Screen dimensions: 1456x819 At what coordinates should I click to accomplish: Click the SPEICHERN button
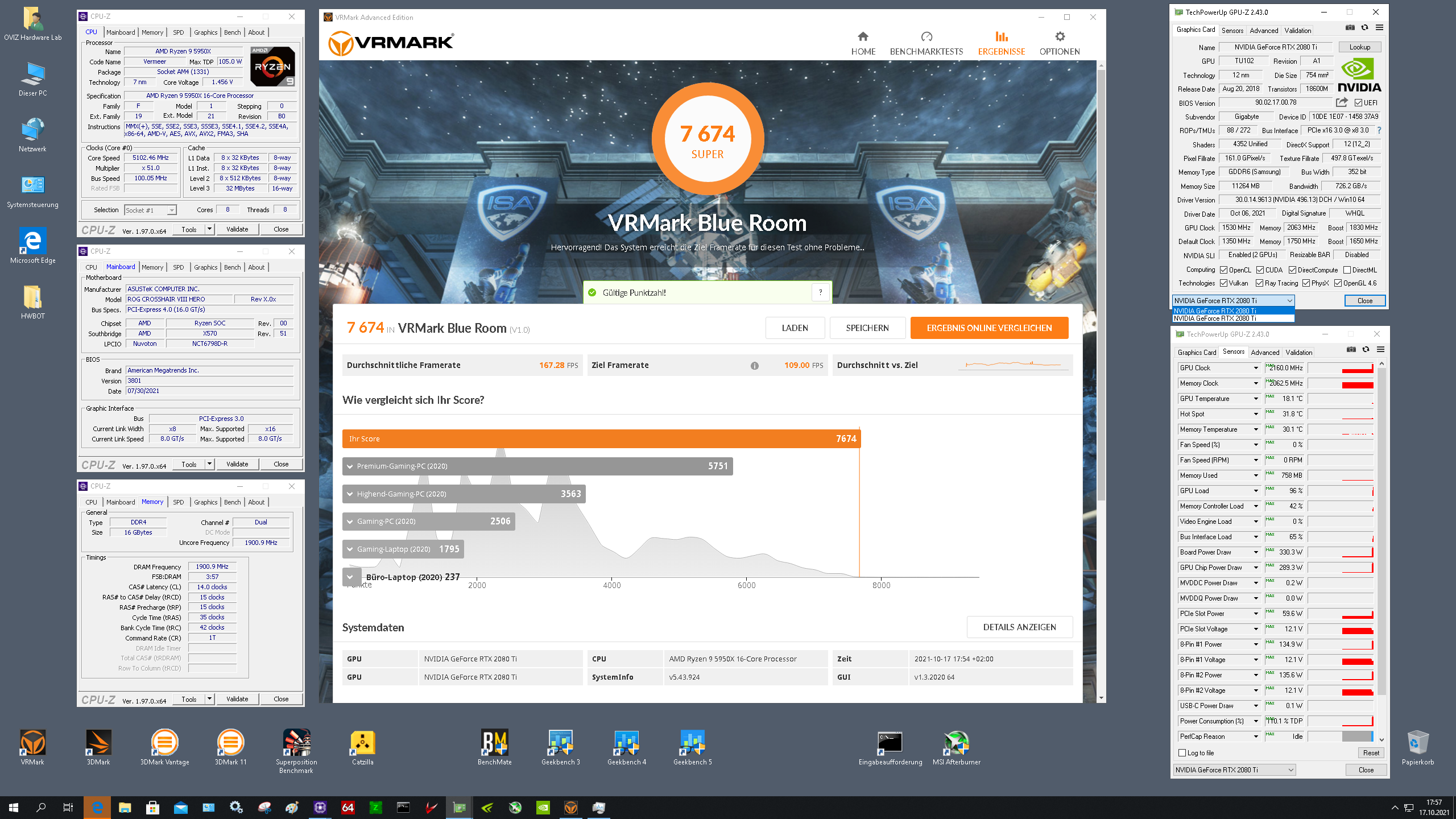[867, 328]
